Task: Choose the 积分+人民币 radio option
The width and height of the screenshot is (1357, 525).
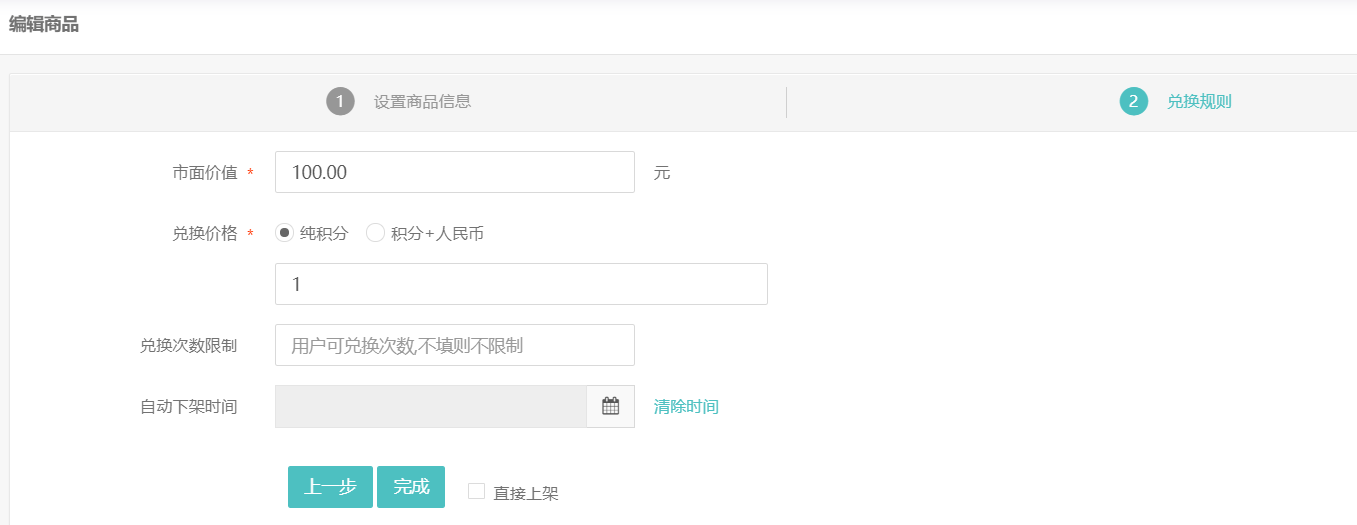Action: [x=375, y=233]
